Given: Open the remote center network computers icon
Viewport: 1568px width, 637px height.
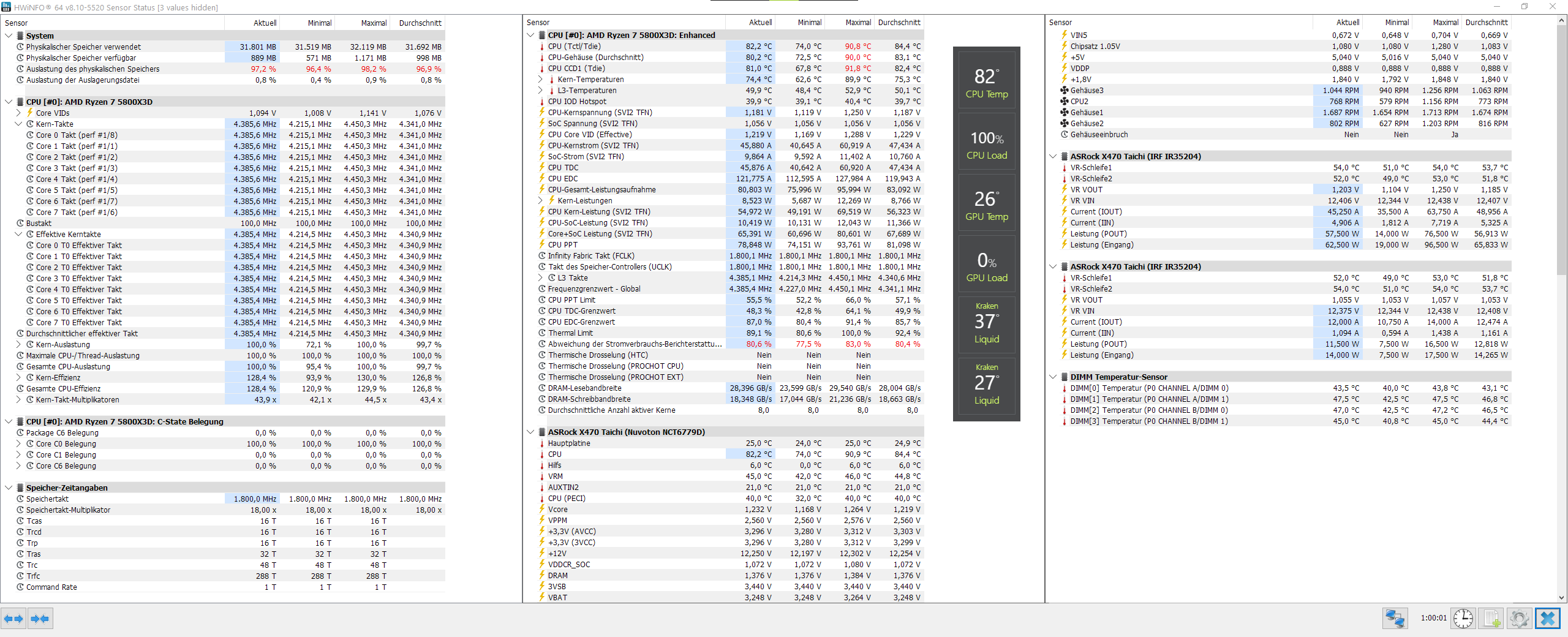Looking at the screenshot, I should point(1395,619).
